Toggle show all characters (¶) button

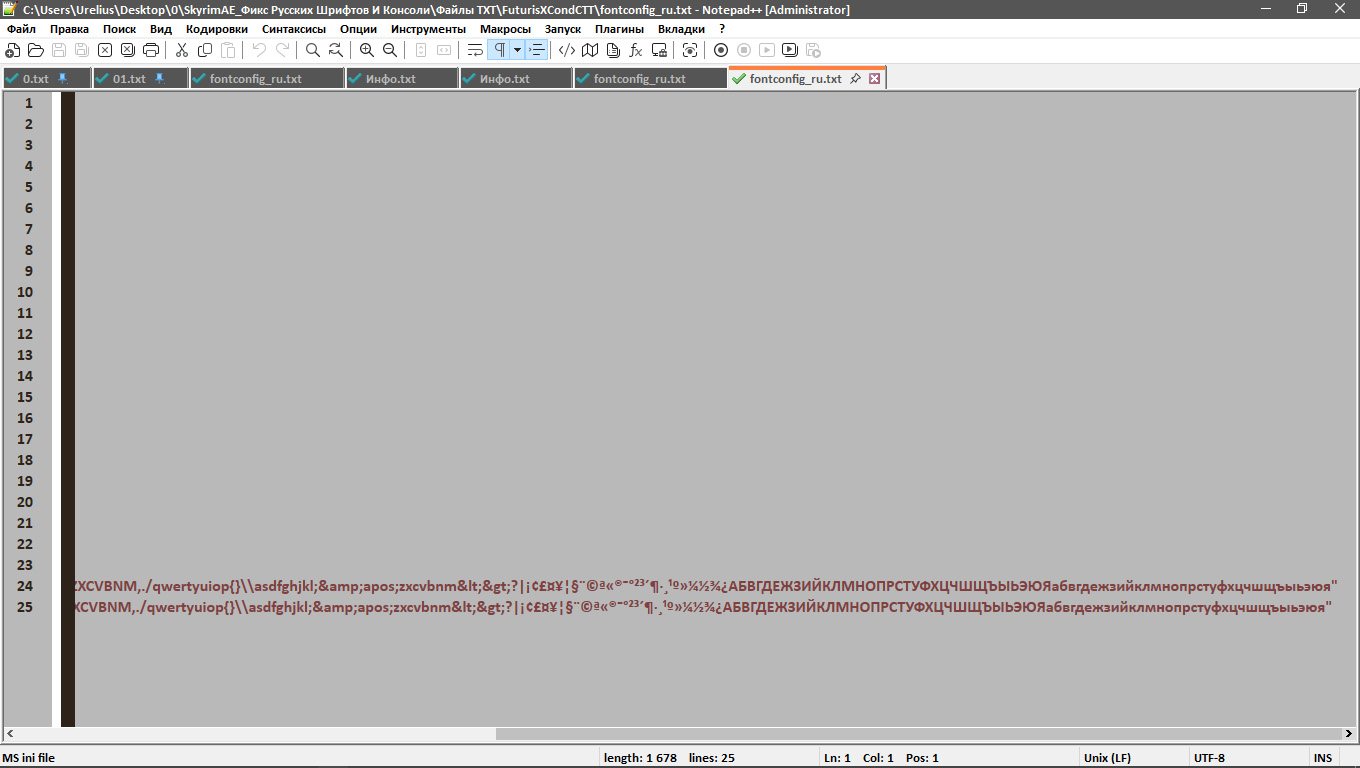[498, 50]
